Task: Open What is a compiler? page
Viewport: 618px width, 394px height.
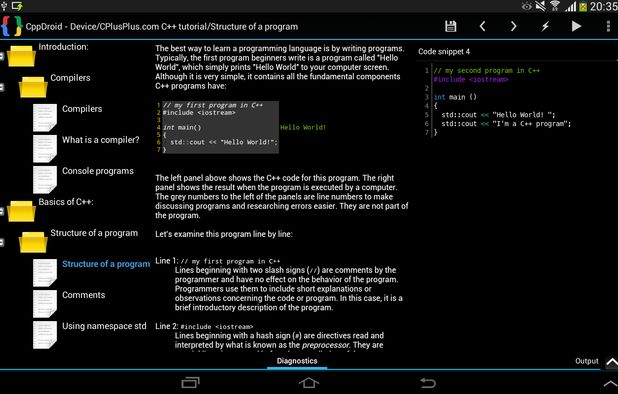Action: click(101, 140)
